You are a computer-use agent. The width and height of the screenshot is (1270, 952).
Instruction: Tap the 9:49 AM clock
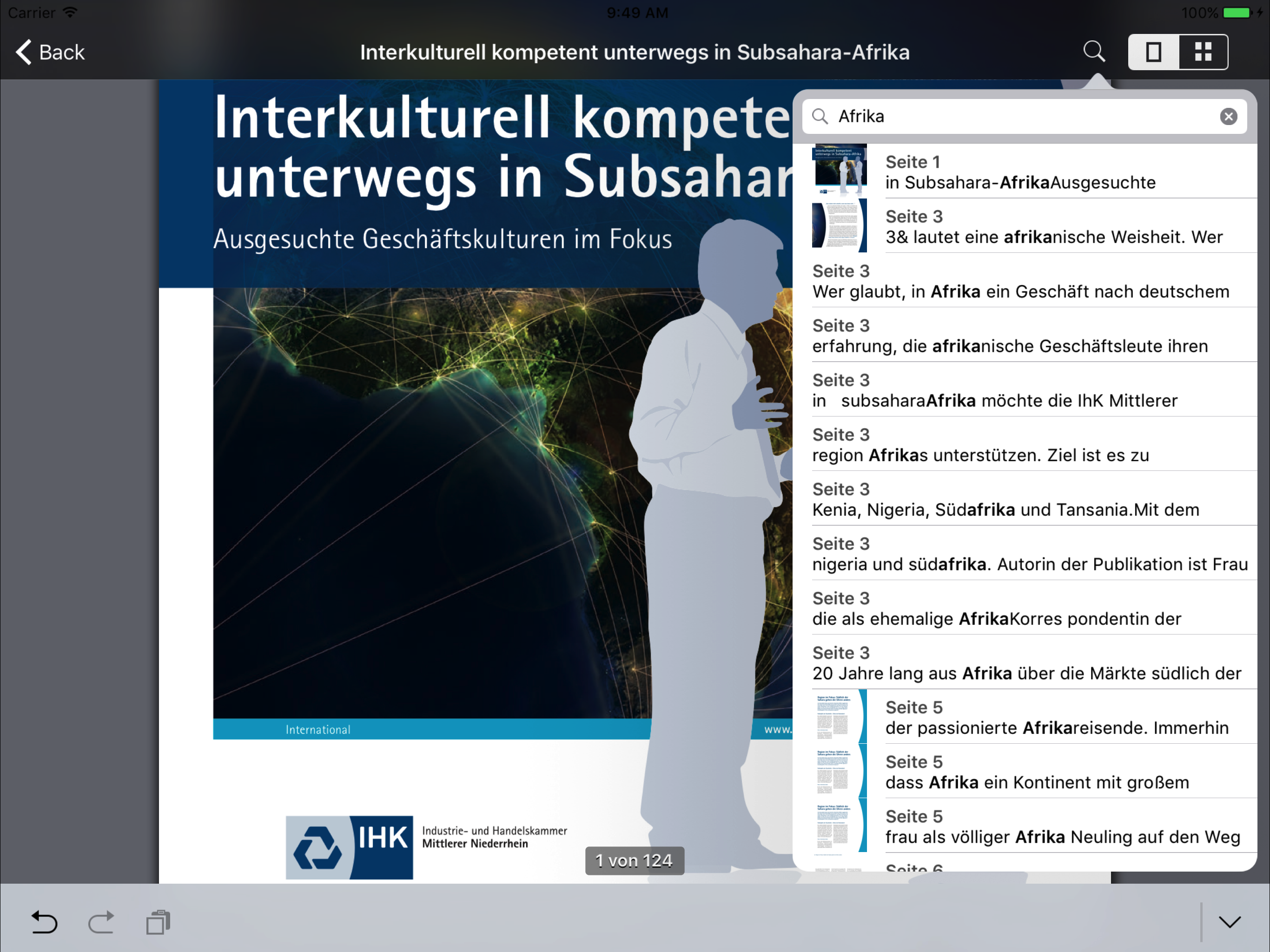pyautogui.click(x=637, y=13)
